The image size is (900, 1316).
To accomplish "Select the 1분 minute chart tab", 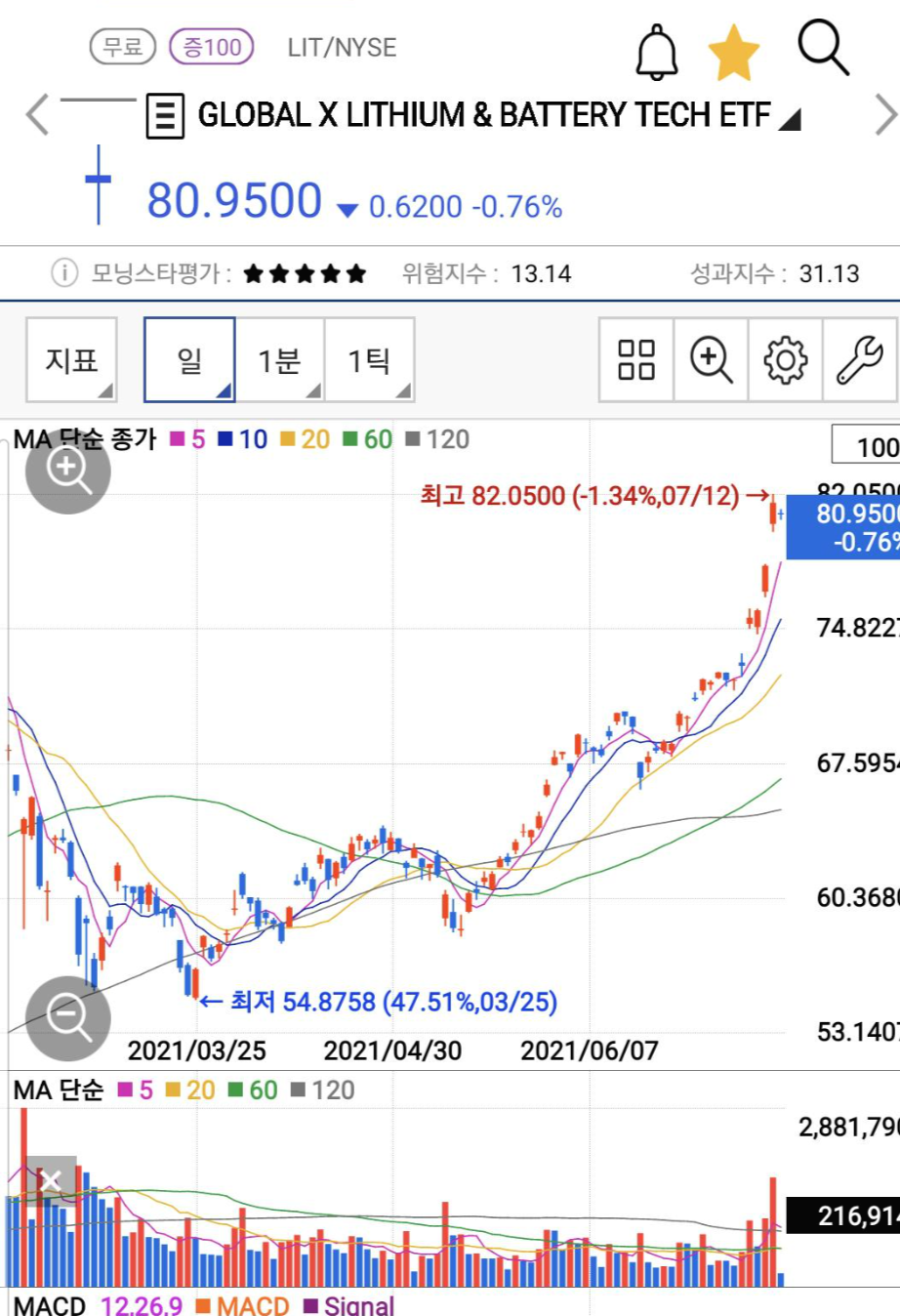I will pos(279,359).
